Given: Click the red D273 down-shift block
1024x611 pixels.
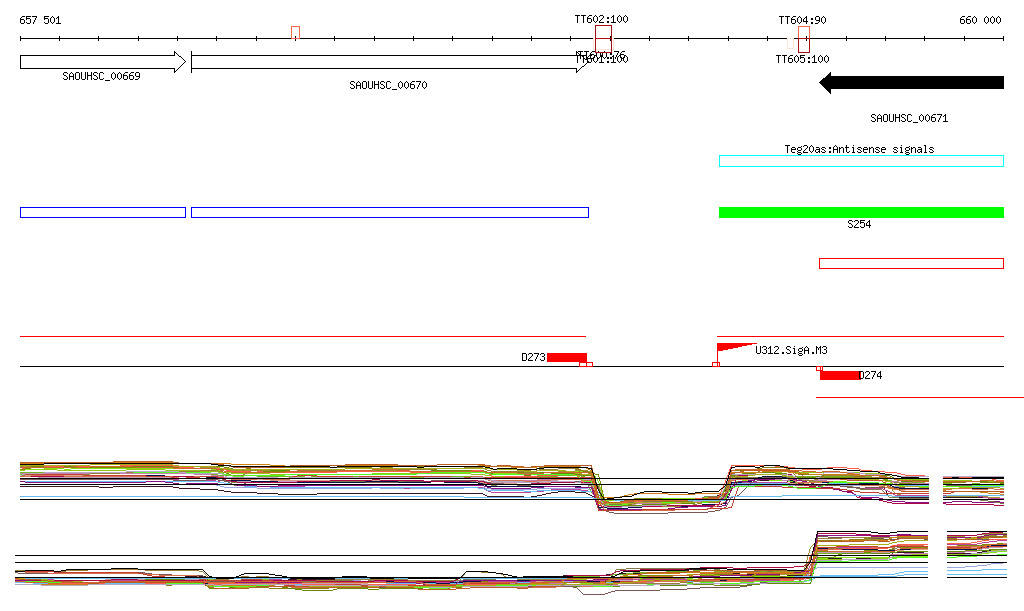Looking at the screenshot, I should tap(567, 357).
